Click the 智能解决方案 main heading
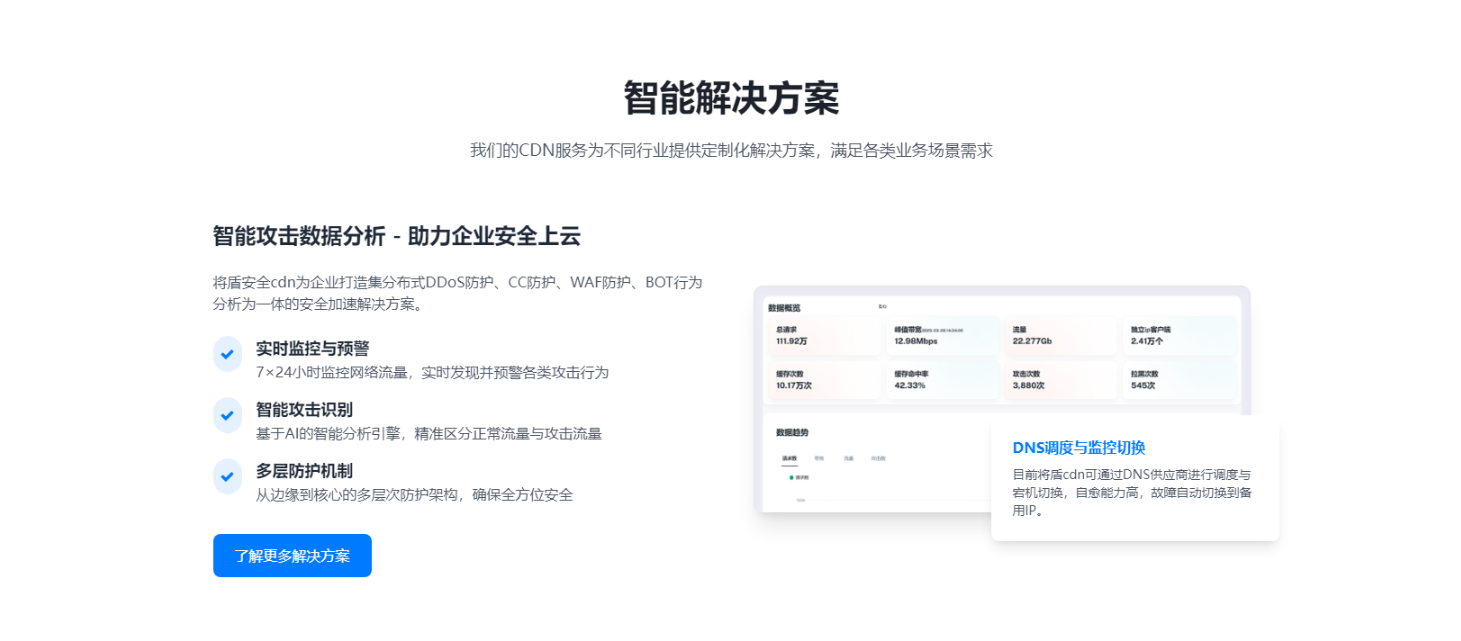1461x641 pixels. [731, 98]
